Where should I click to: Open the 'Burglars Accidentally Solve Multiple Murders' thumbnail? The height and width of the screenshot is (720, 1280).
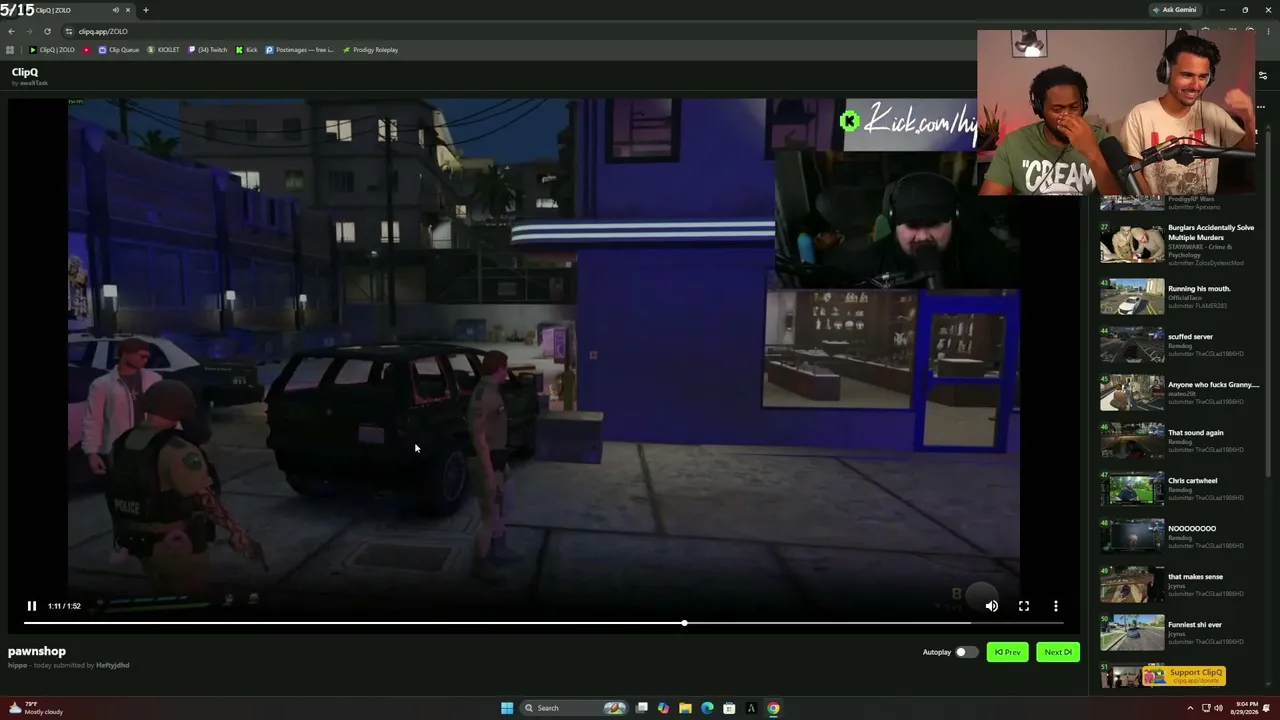tap(1132, 245)
